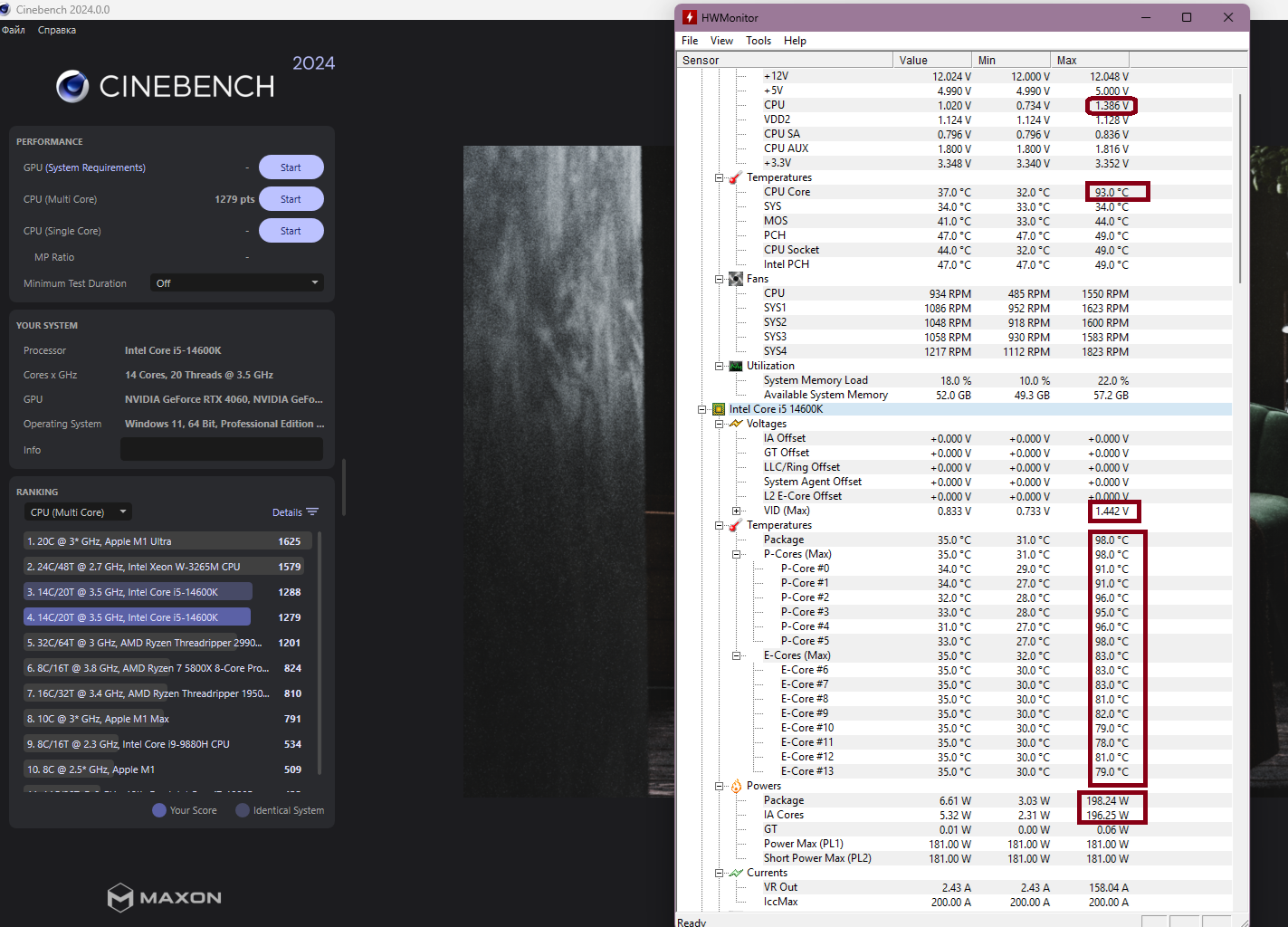Open HWMonitor Help menu
The image size is (1288, 927).
coord(795,41)
